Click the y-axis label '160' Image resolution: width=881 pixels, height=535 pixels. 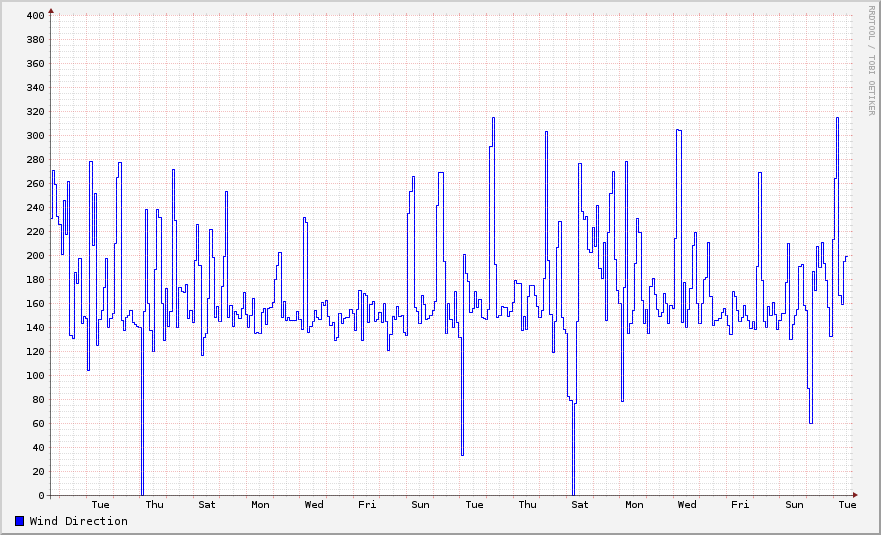click(35, 304)
